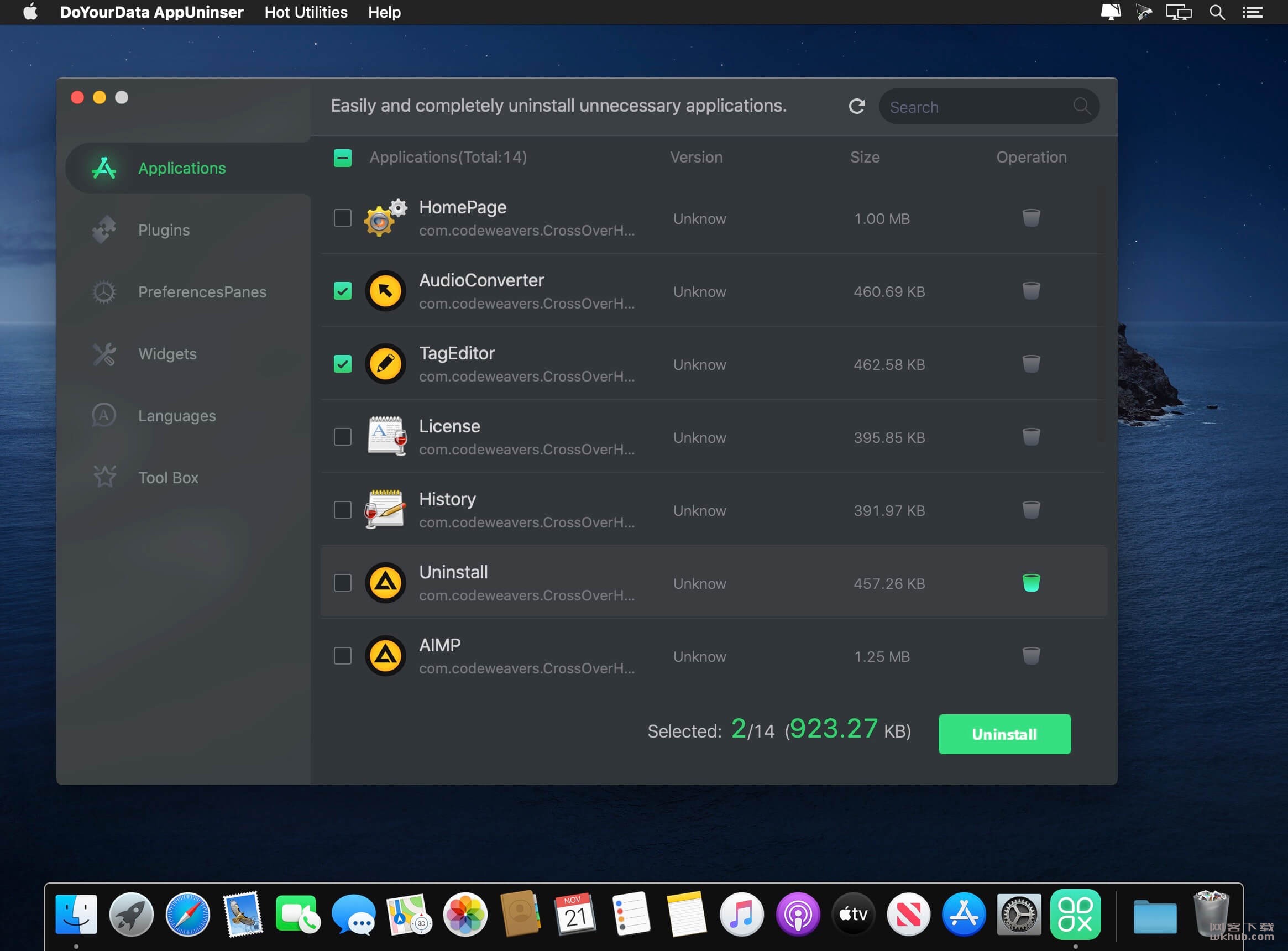Open the Trash in the Dock
The image size is (1288, 951).
click(1211, 914)
